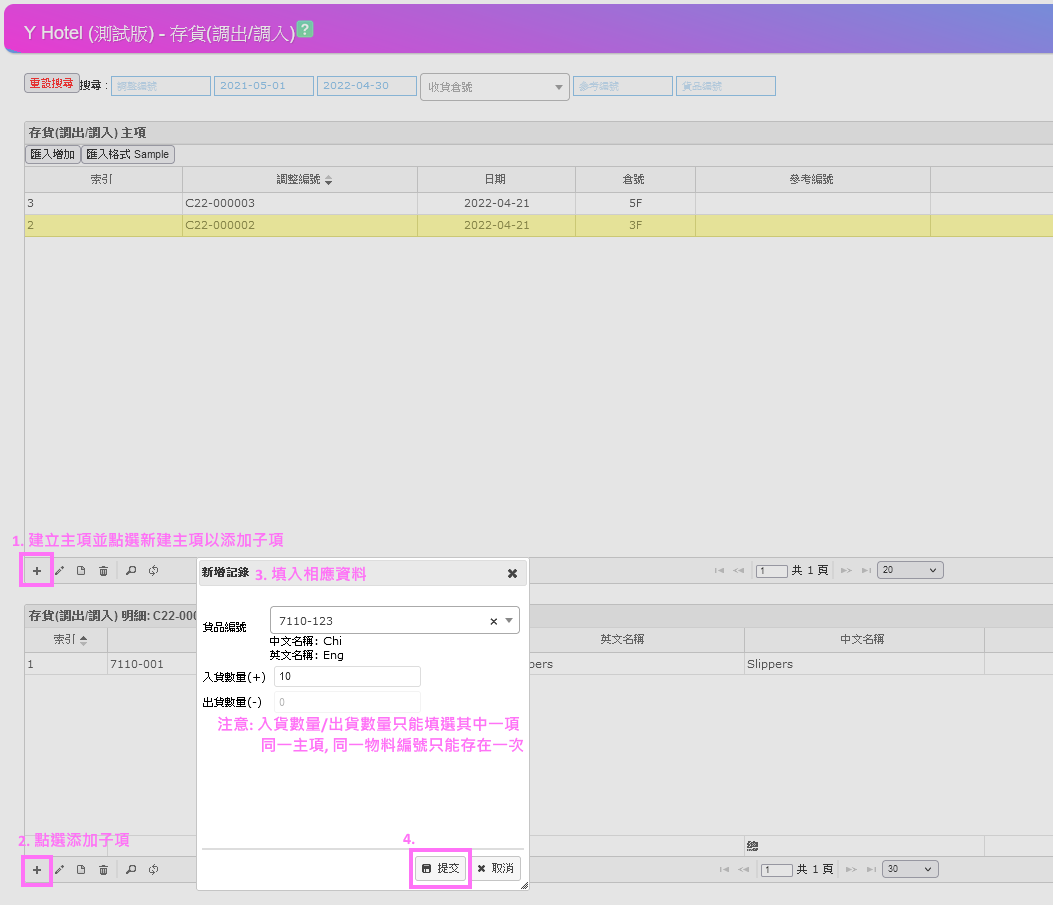Click the add main record plus icon
The image size is (1053, 905).
37,570
